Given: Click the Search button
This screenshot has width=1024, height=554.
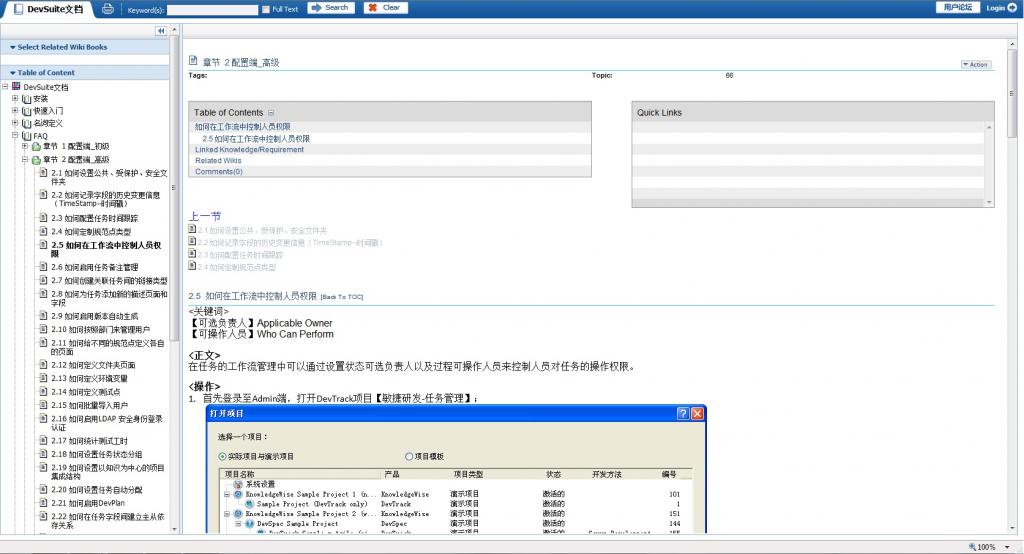Looking at the screenshot, I should 330,8.
